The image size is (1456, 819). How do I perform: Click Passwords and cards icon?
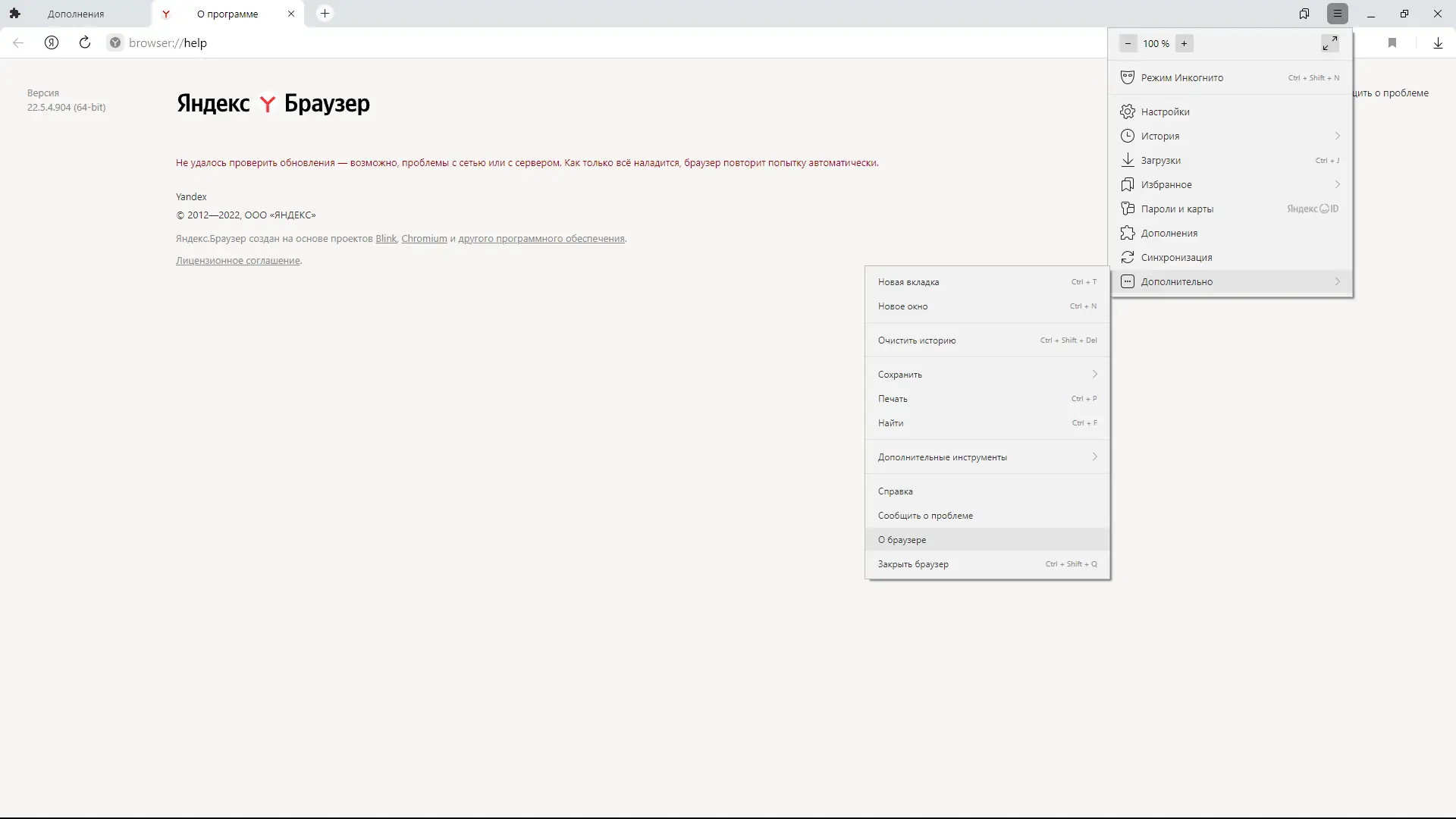click(1128, 209)
